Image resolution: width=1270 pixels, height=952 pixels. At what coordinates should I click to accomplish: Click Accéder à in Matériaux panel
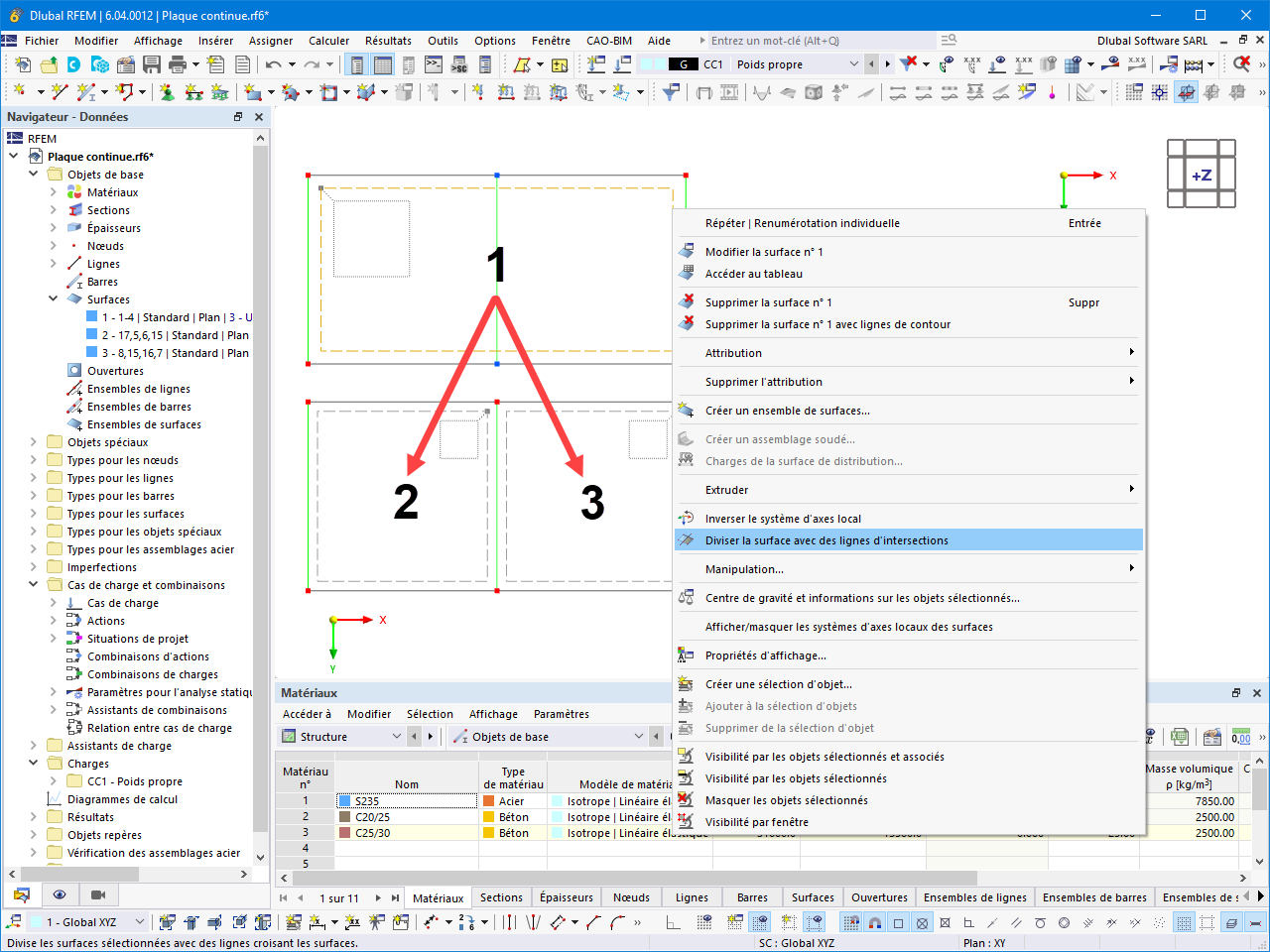pos(308,714)
